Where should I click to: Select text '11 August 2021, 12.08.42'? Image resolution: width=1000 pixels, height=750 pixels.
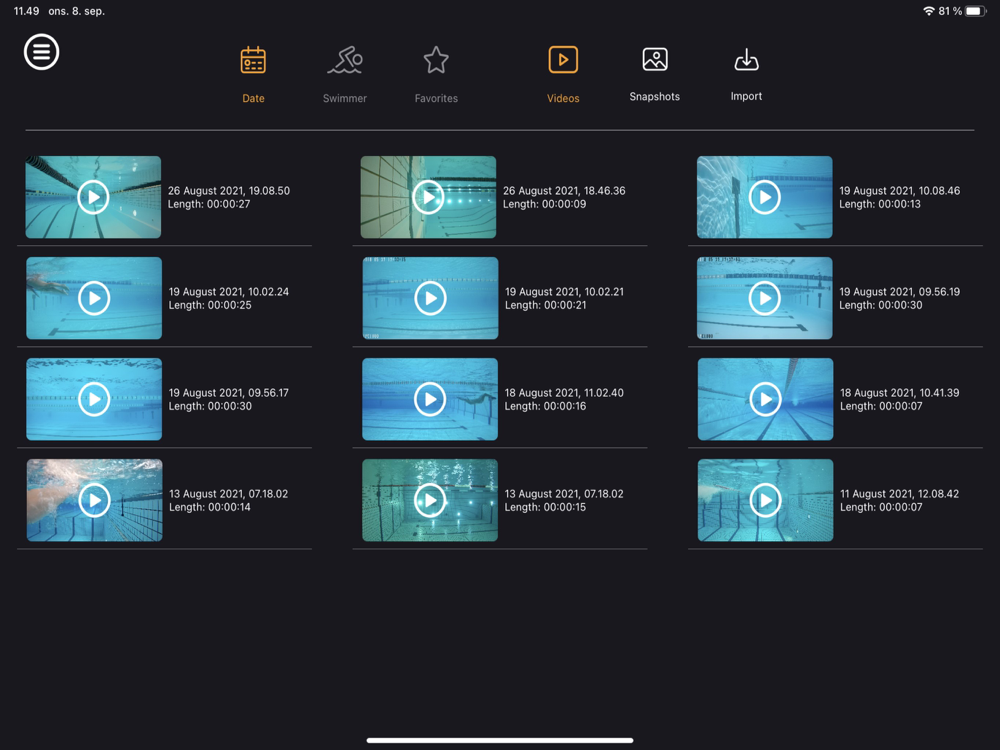click(900, 494)
